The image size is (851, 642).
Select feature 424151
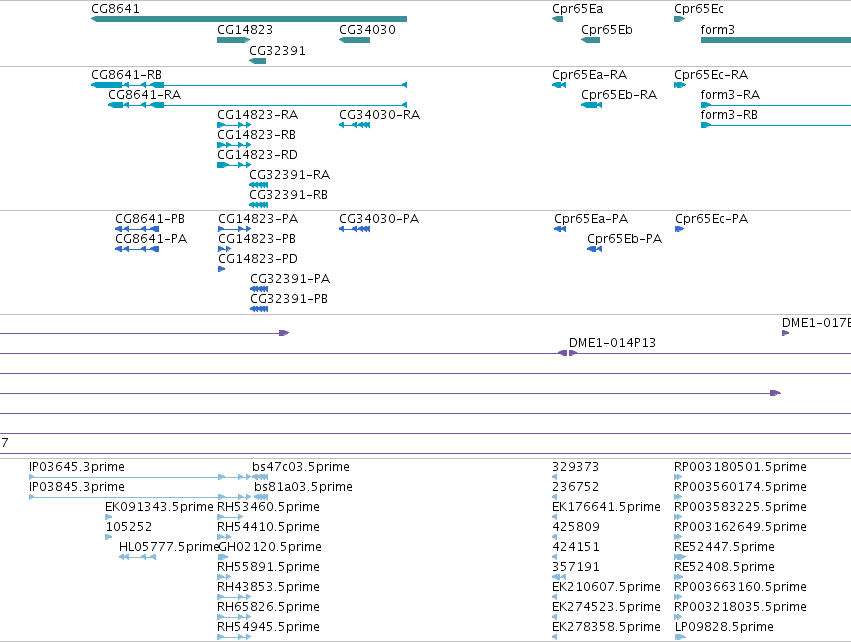(x=555, y=557)
